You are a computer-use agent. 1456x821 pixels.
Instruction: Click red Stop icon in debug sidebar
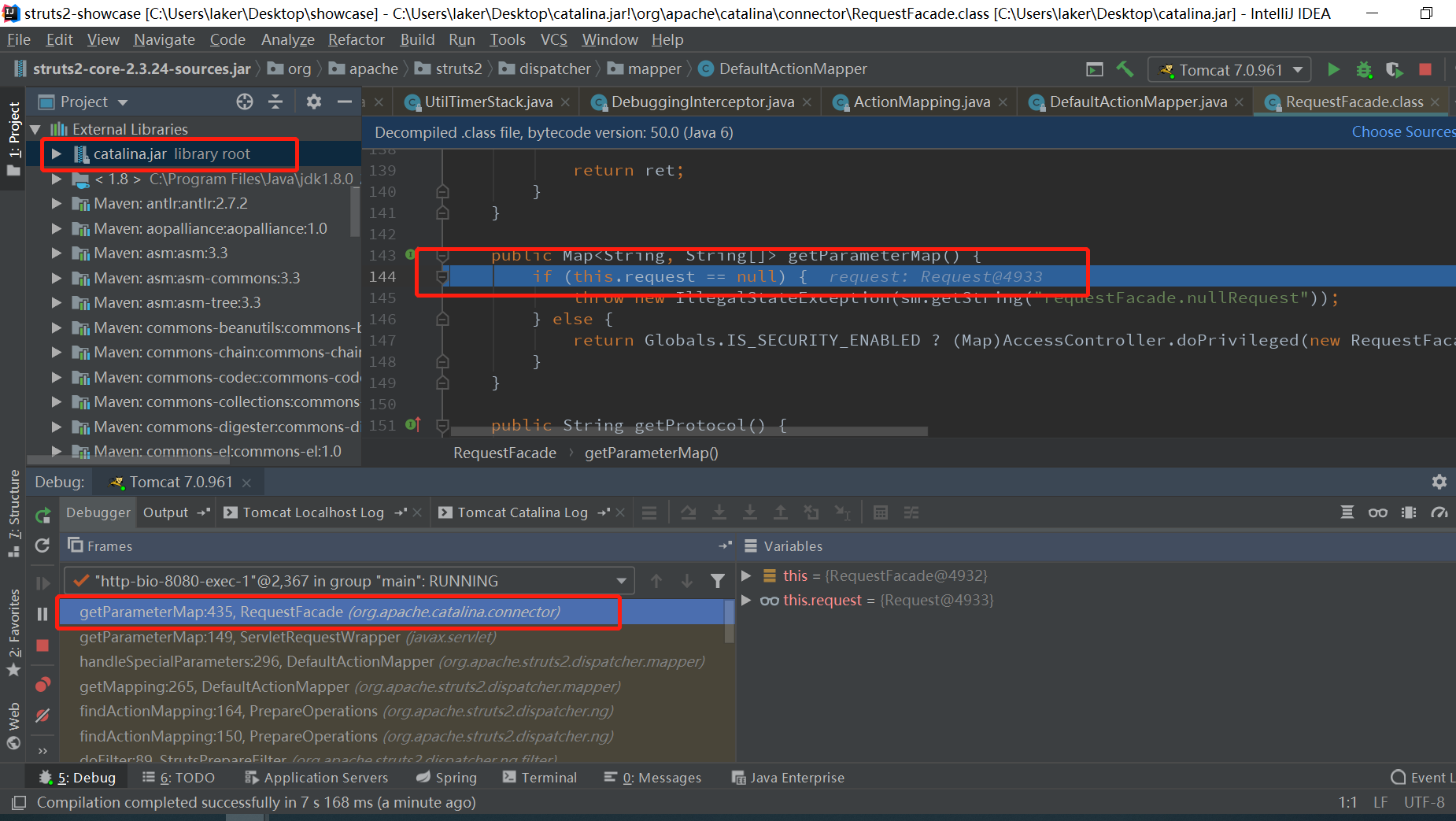point(42,645)
